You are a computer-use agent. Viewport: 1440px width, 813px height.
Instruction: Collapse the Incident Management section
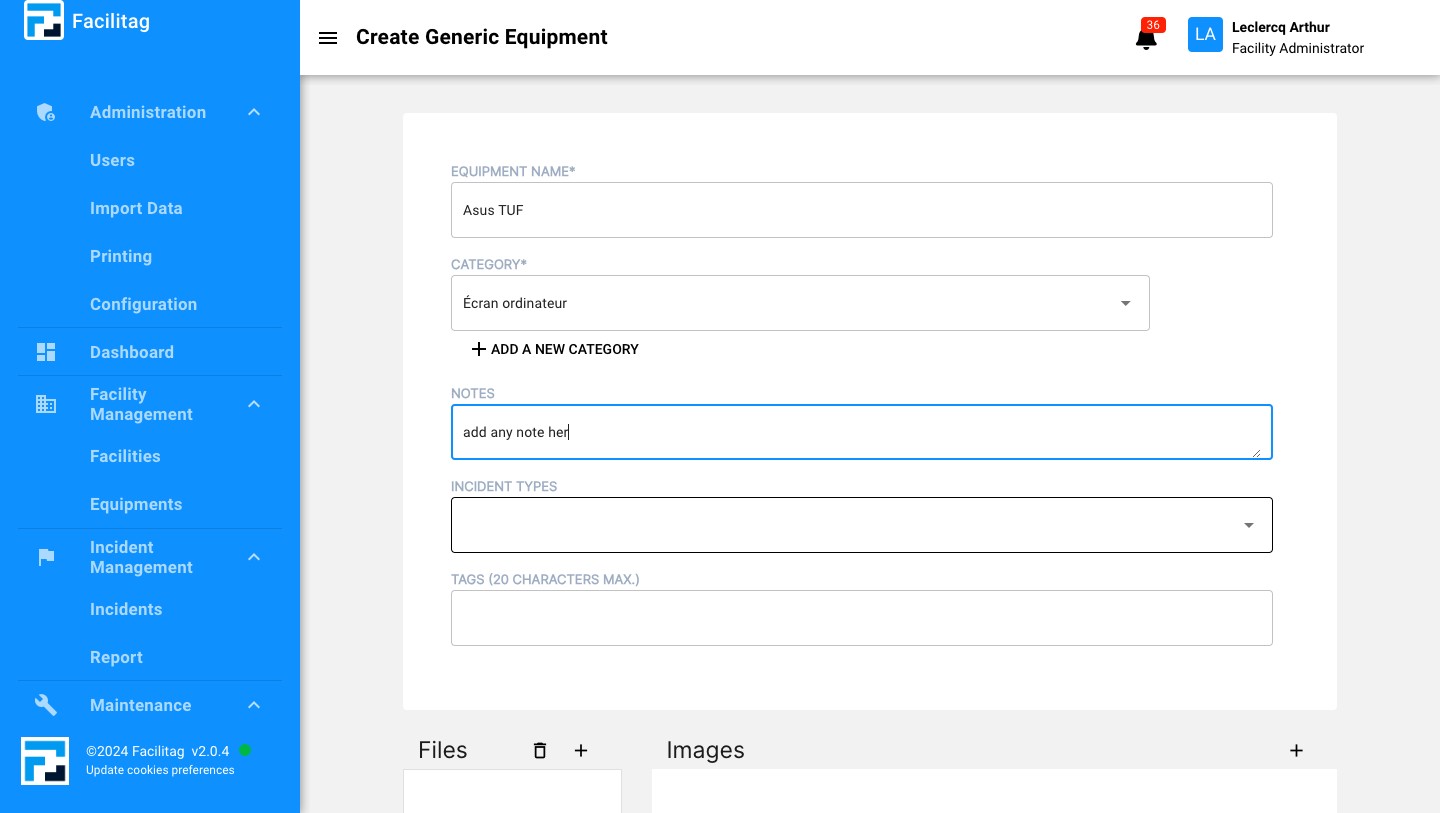pos(254,557)
